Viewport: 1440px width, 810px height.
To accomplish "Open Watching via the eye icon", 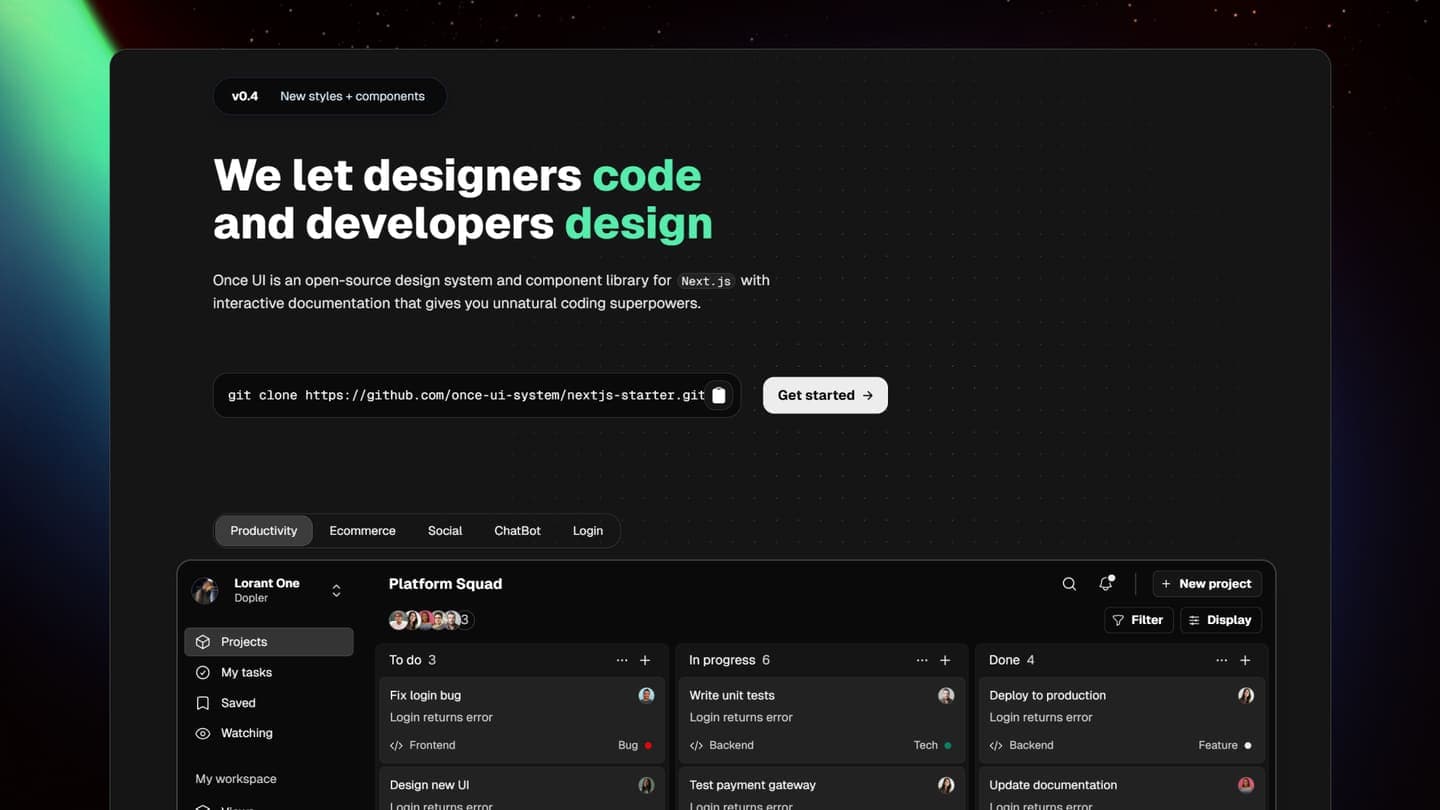I will [x=203, y=733].
